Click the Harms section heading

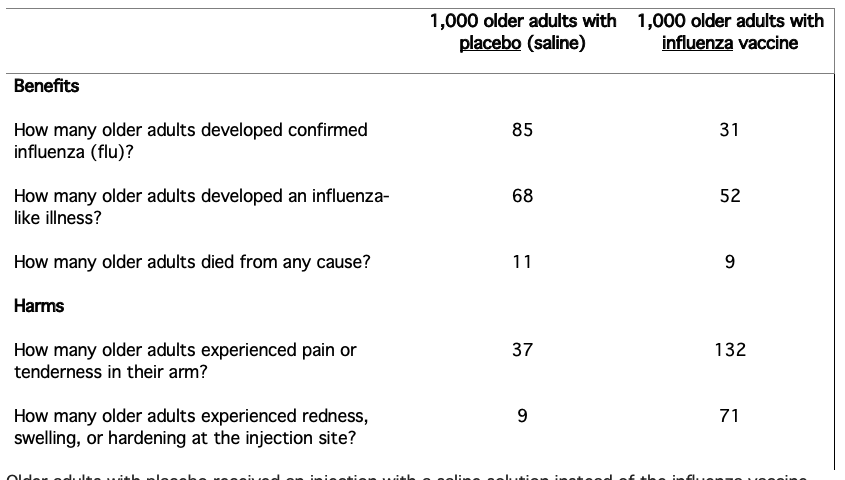[39, 306]
